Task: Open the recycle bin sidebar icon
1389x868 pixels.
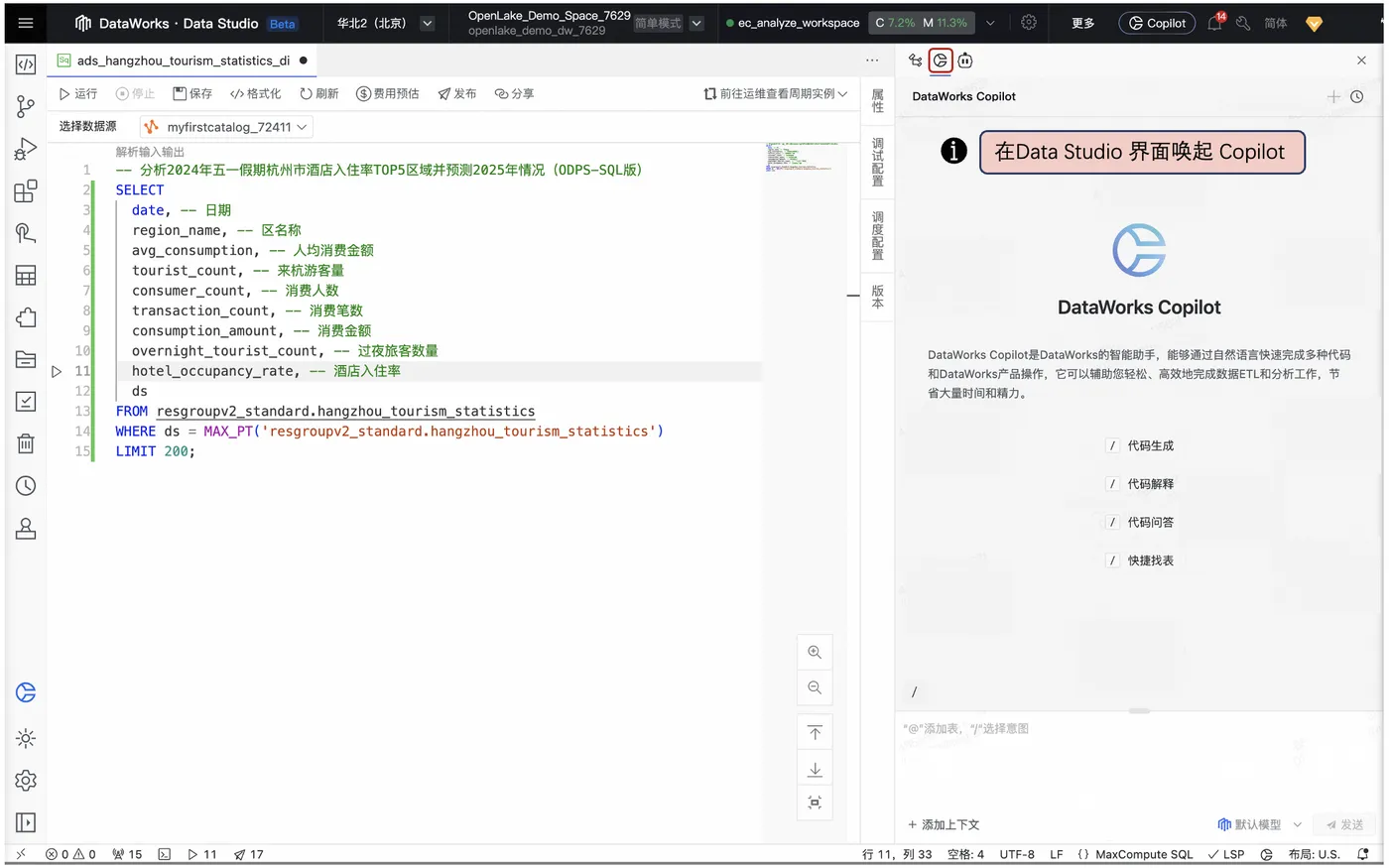Action: (x=27, y=443)
